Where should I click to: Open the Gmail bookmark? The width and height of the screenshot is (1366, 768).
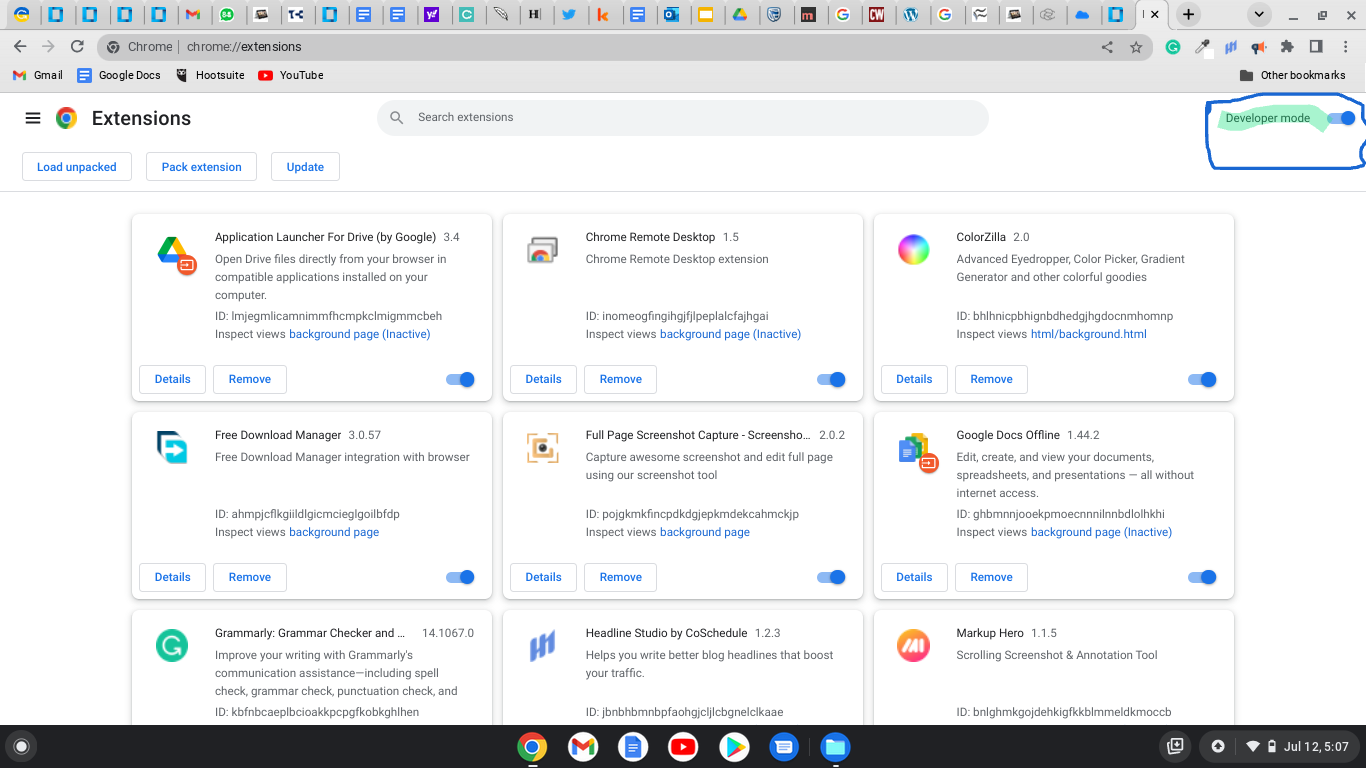click(x=37, y=75)
